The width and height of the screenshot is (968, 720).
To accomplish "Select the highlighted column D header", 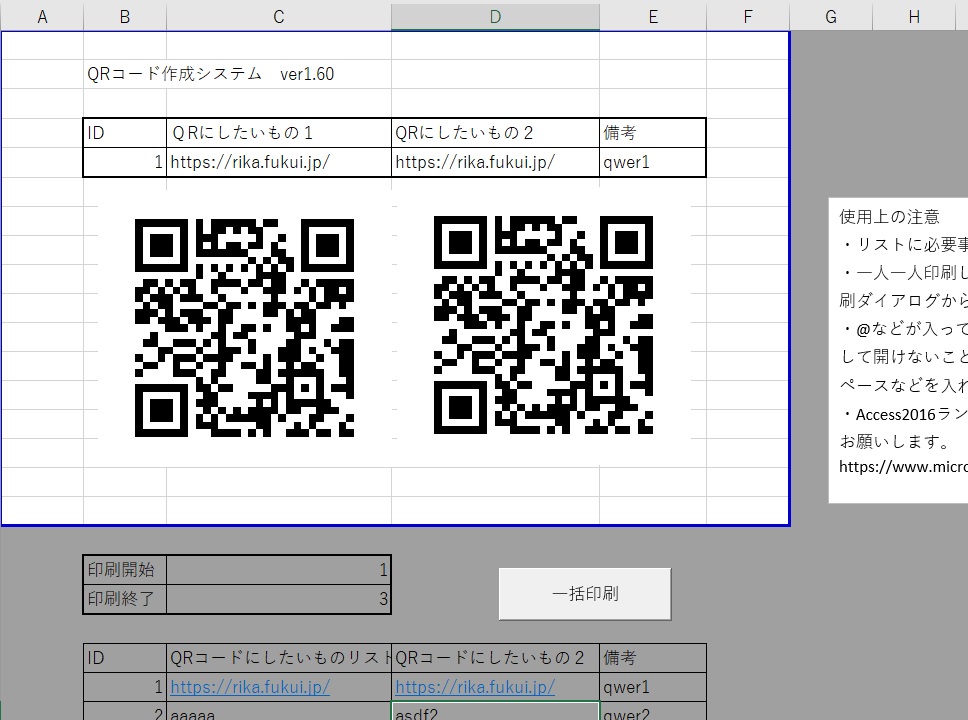I will [495, 16].
